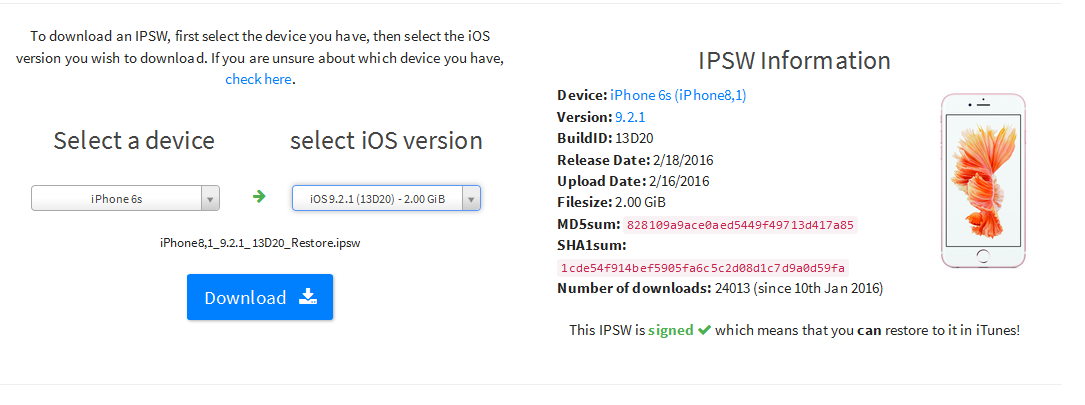Follow the iPhone 6s (iPhone8,1) device link
The image size is (1085, 405).
click(x=678, y=96)
